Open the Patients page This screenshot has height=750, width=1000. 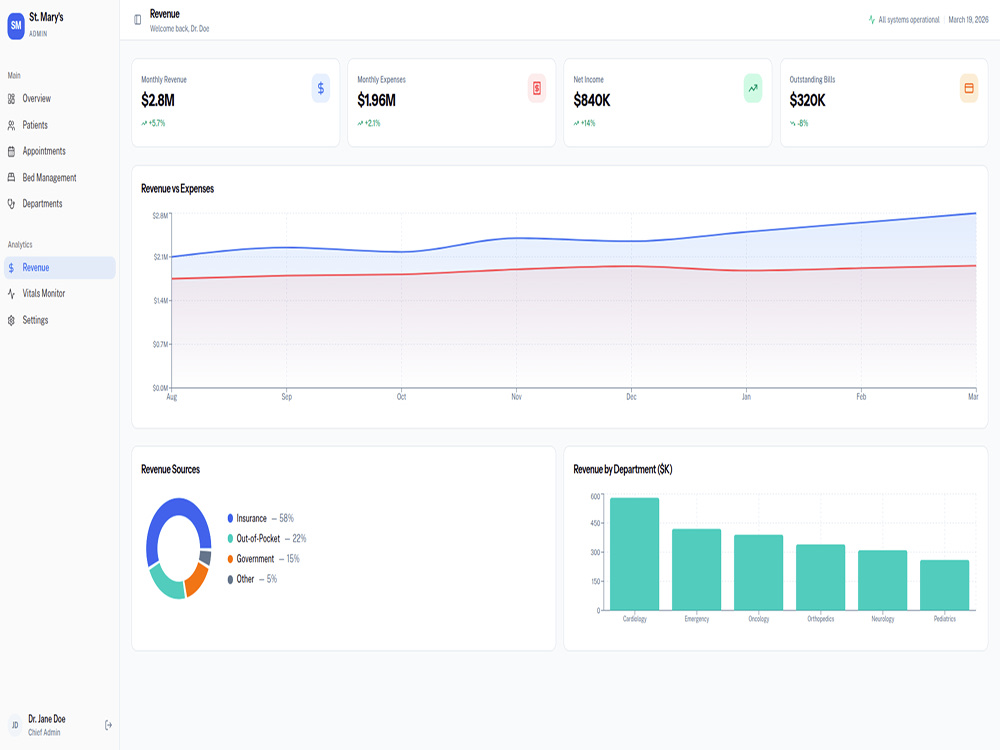[60, 126]
